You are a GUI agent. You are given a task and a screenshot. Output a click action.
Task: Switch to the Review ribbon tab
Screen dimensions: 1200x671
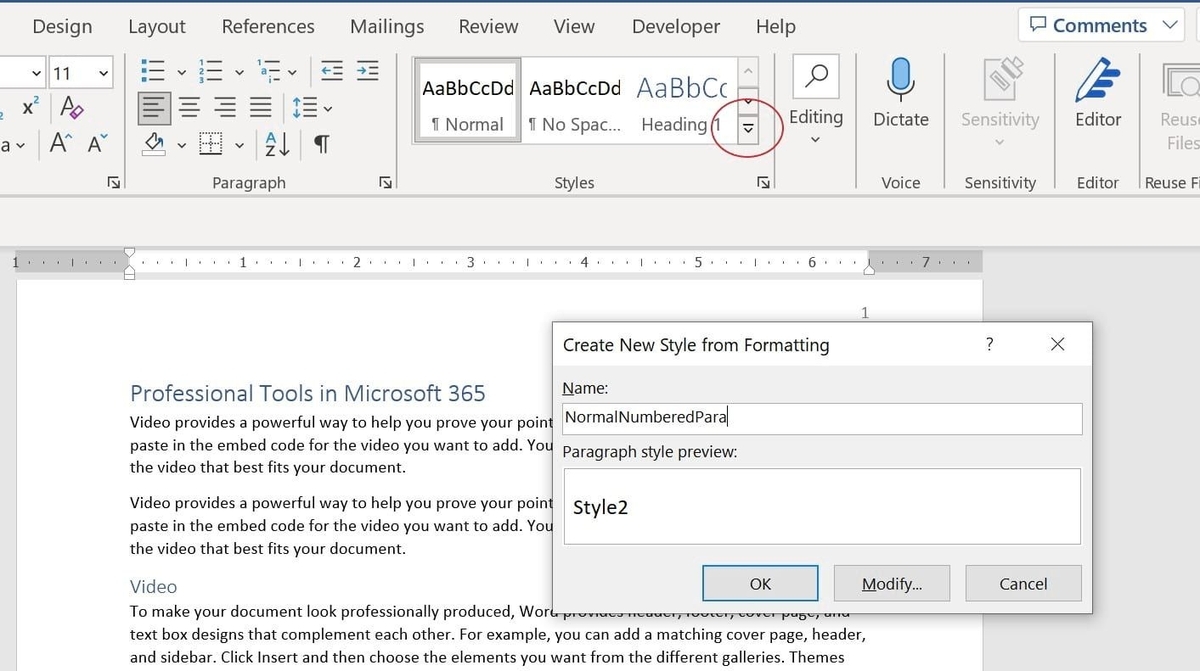(488, 27)
